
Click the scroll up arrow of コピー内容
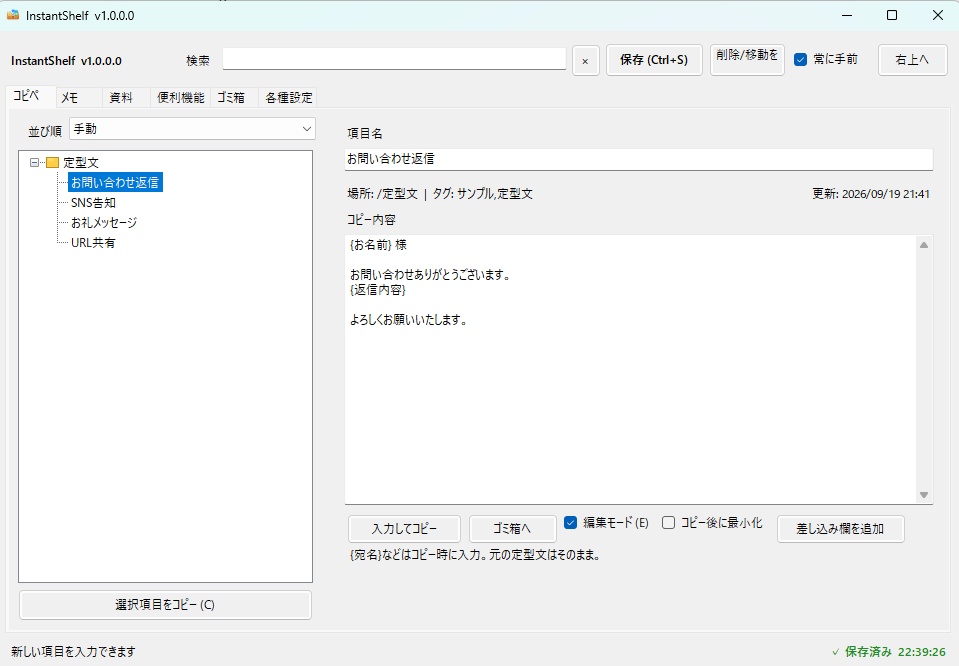pos(924,245)
